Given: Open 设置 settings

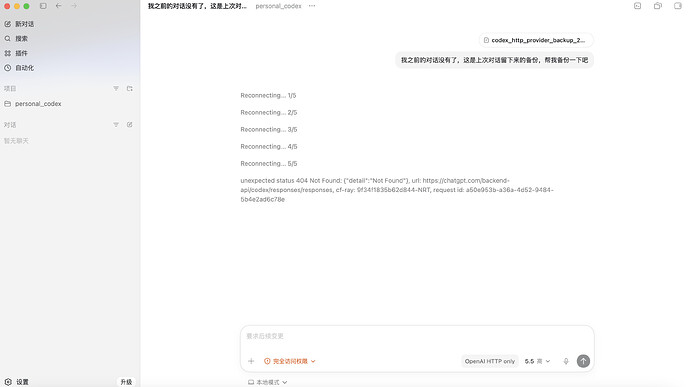Looking at the screenshot, I should [x=17, y=382].
